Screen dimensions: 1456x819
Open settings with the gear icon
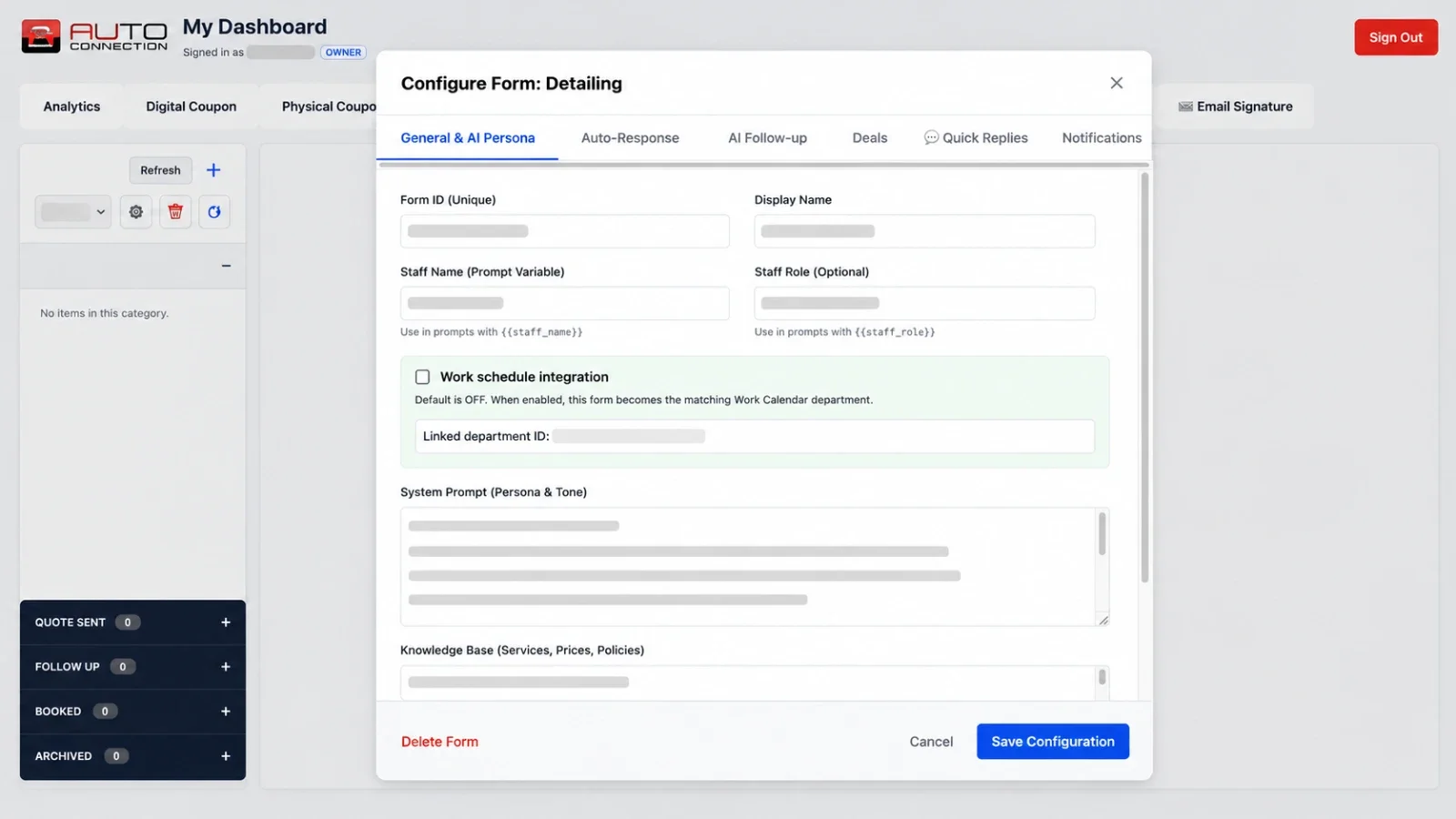136,212
